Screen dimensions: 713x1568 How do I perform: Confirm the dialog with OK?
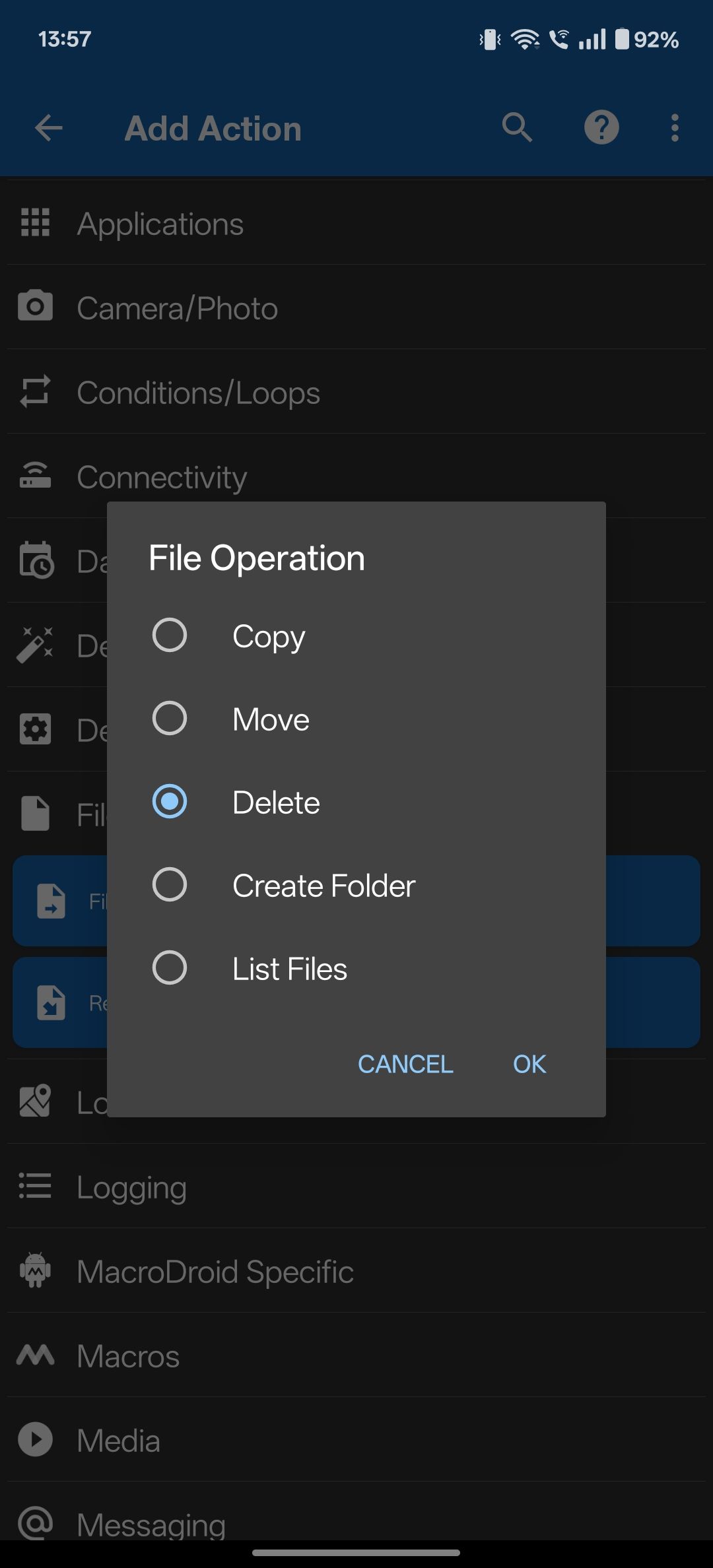tap(529, 1064)
